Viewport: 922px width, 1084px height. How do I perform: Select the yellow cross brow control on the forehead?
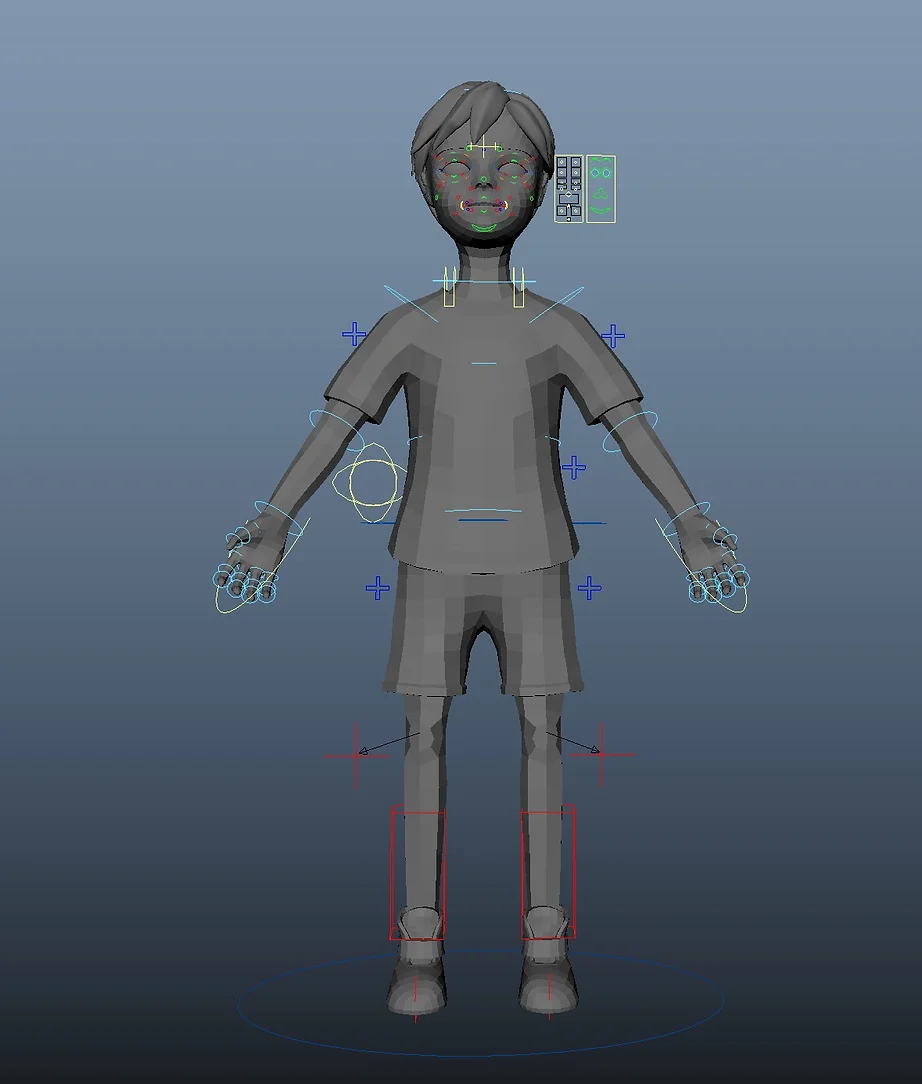click(484, 147)
